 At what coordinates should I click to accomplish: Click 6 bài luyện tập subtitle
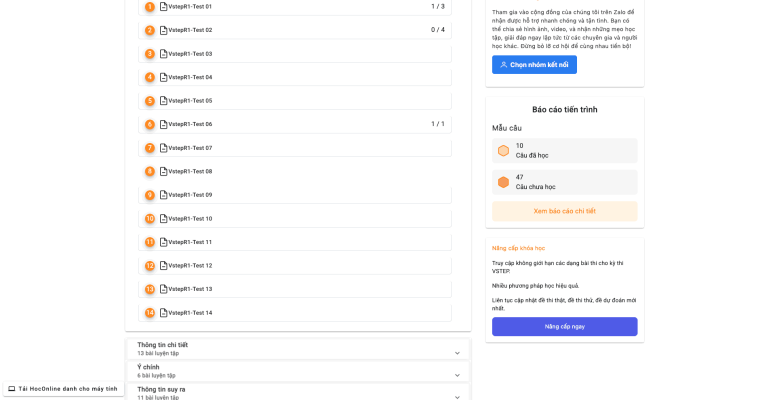point(156,376)
